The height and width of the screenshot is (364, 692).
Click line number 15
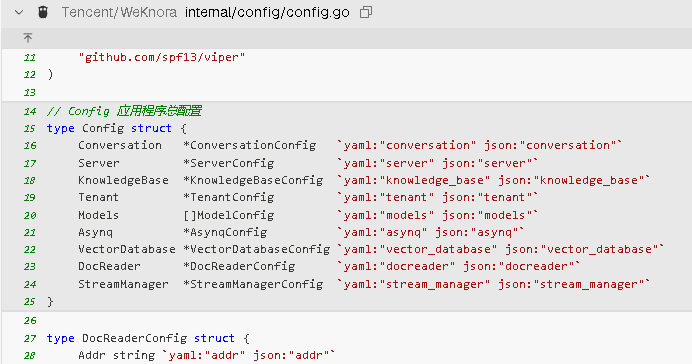point(30,128)
